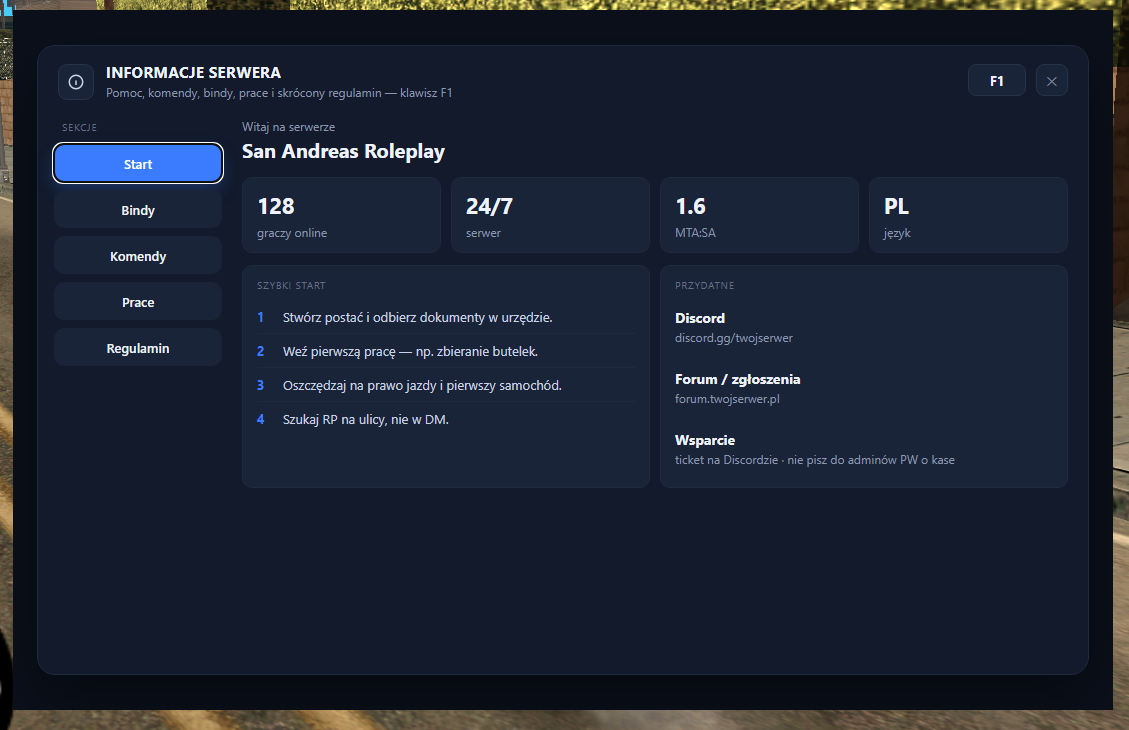This screenshot has width=1129, height=730.
Task: Click the PL język stat card
Action: pyautogui.click(x=968, y=215)
